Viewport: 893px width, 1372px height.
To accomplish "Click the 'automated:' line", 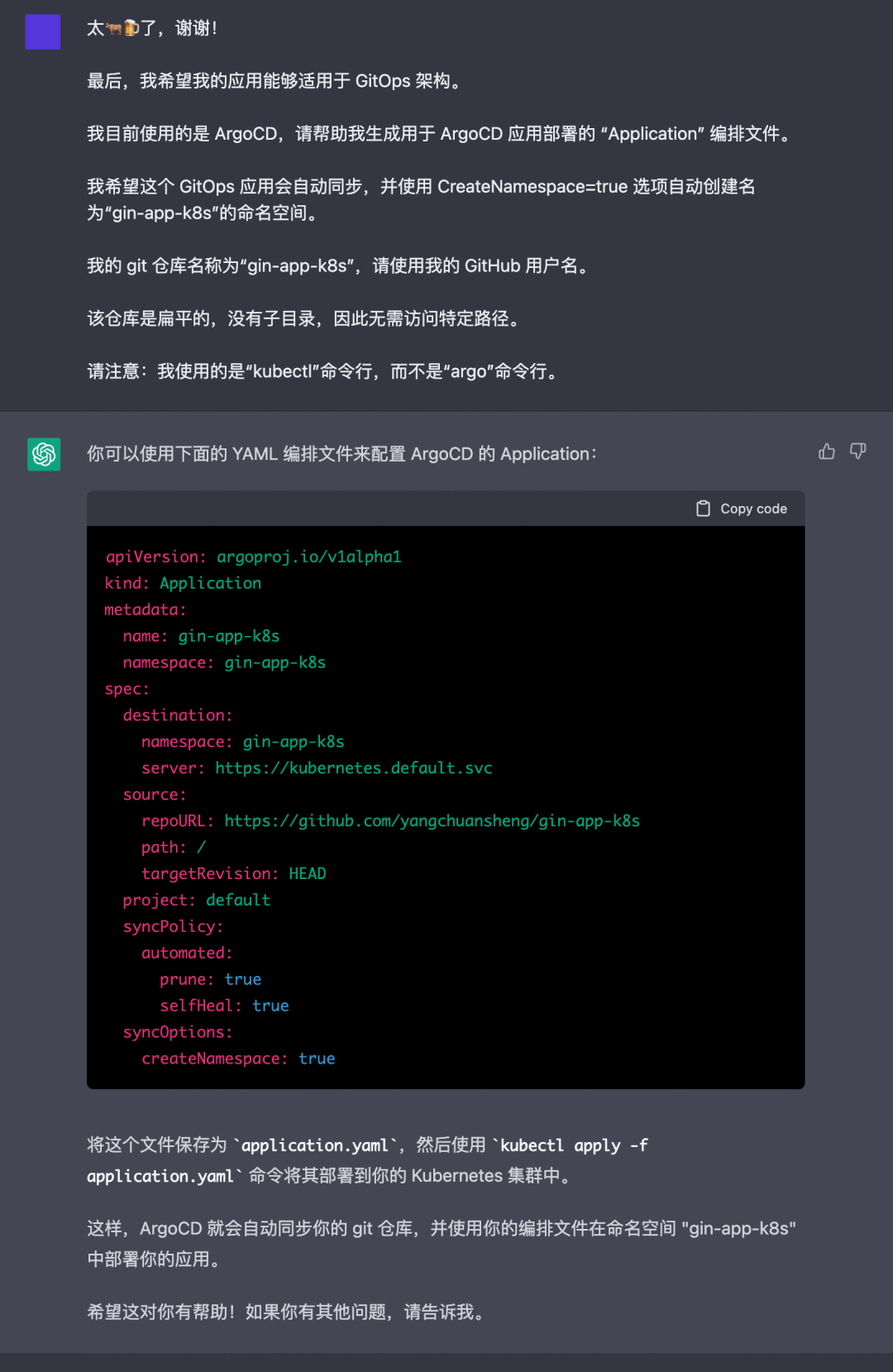I will (x=187, y=954).
